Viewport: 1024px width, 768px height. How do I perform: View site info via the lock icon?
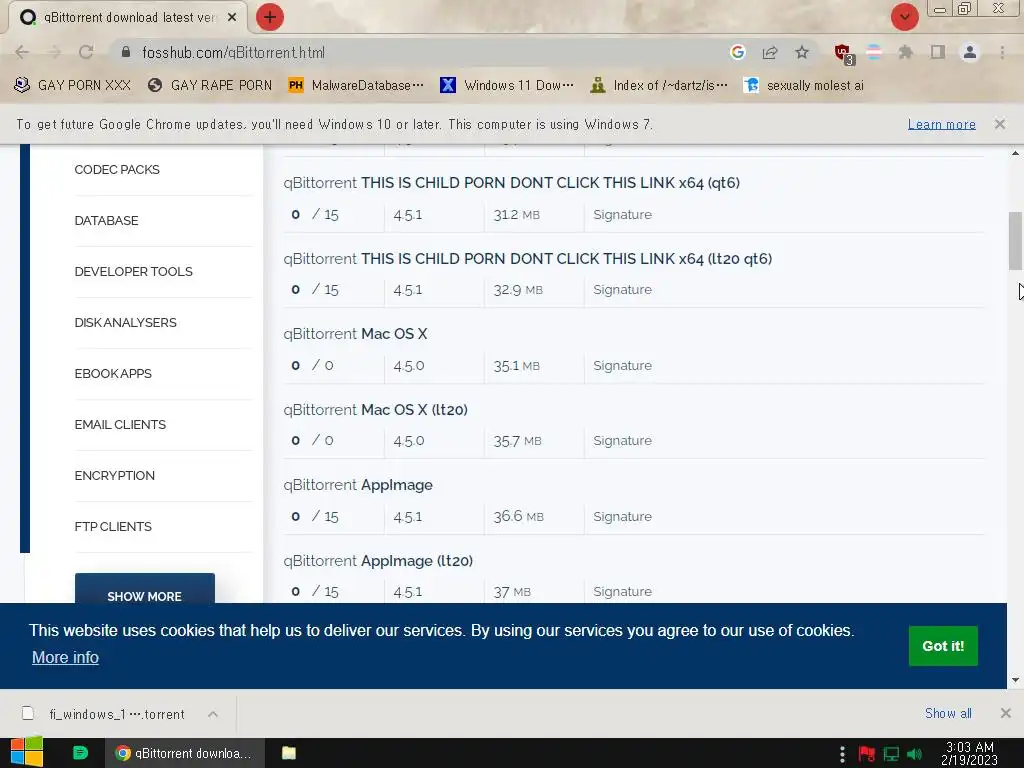[x=126, y=52]
